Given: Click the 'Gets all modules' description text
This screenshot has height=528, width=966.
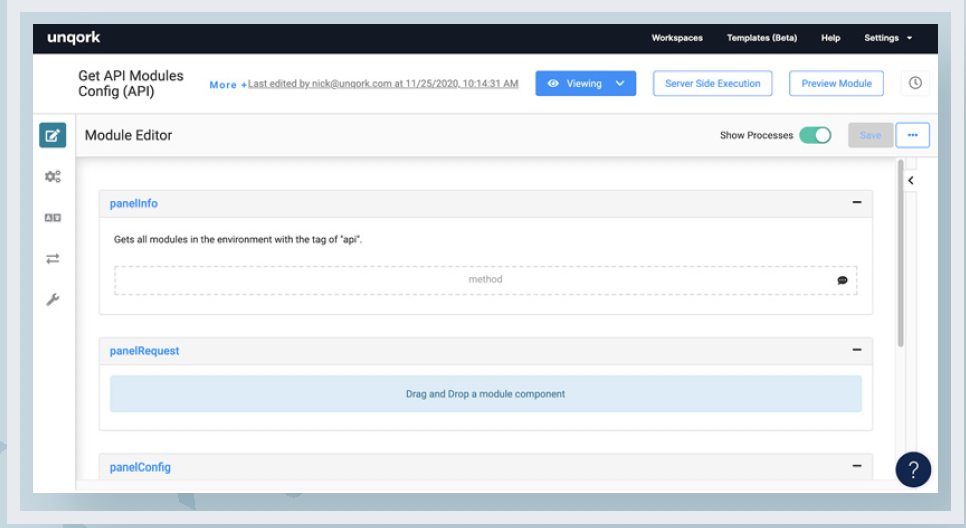Looking at the screenshot, I should 238,239.
